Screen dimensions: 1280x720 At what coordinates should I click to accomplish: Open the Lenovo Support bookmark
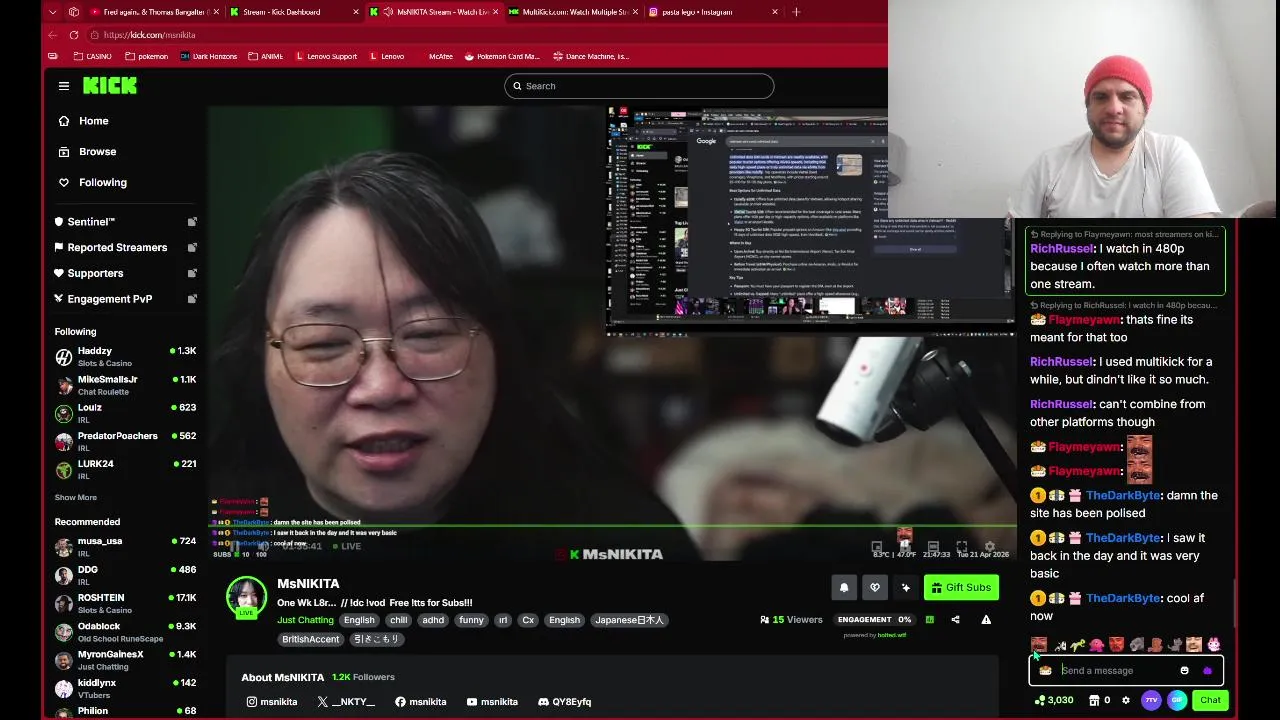(326, 57)
